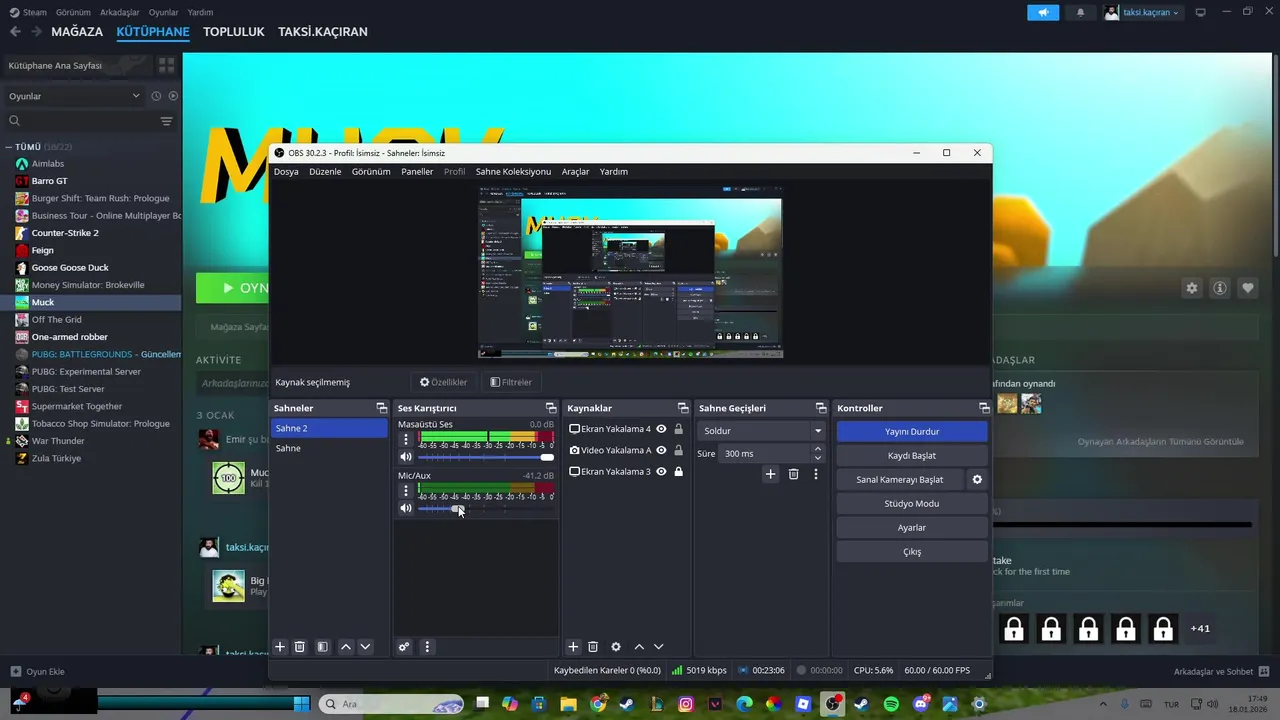This screenshot has height=720, width=1280.
Task: Open Mic/Aux three-dot options
Action: point(405,490)
